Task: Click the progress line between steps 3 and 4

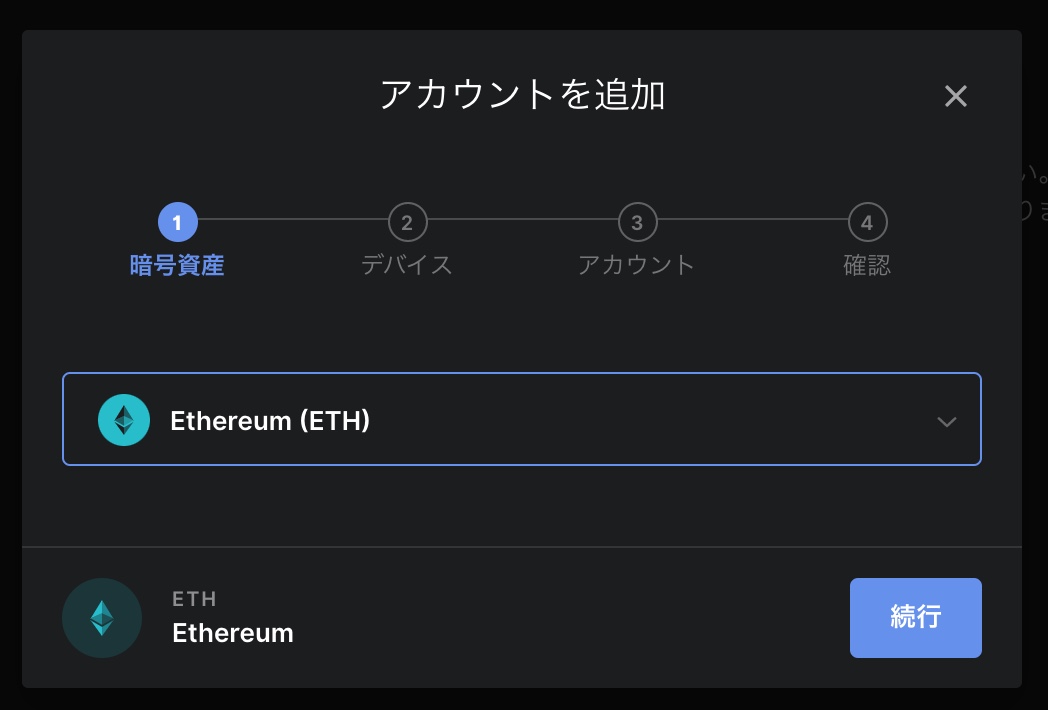Action: pos(752,219)
